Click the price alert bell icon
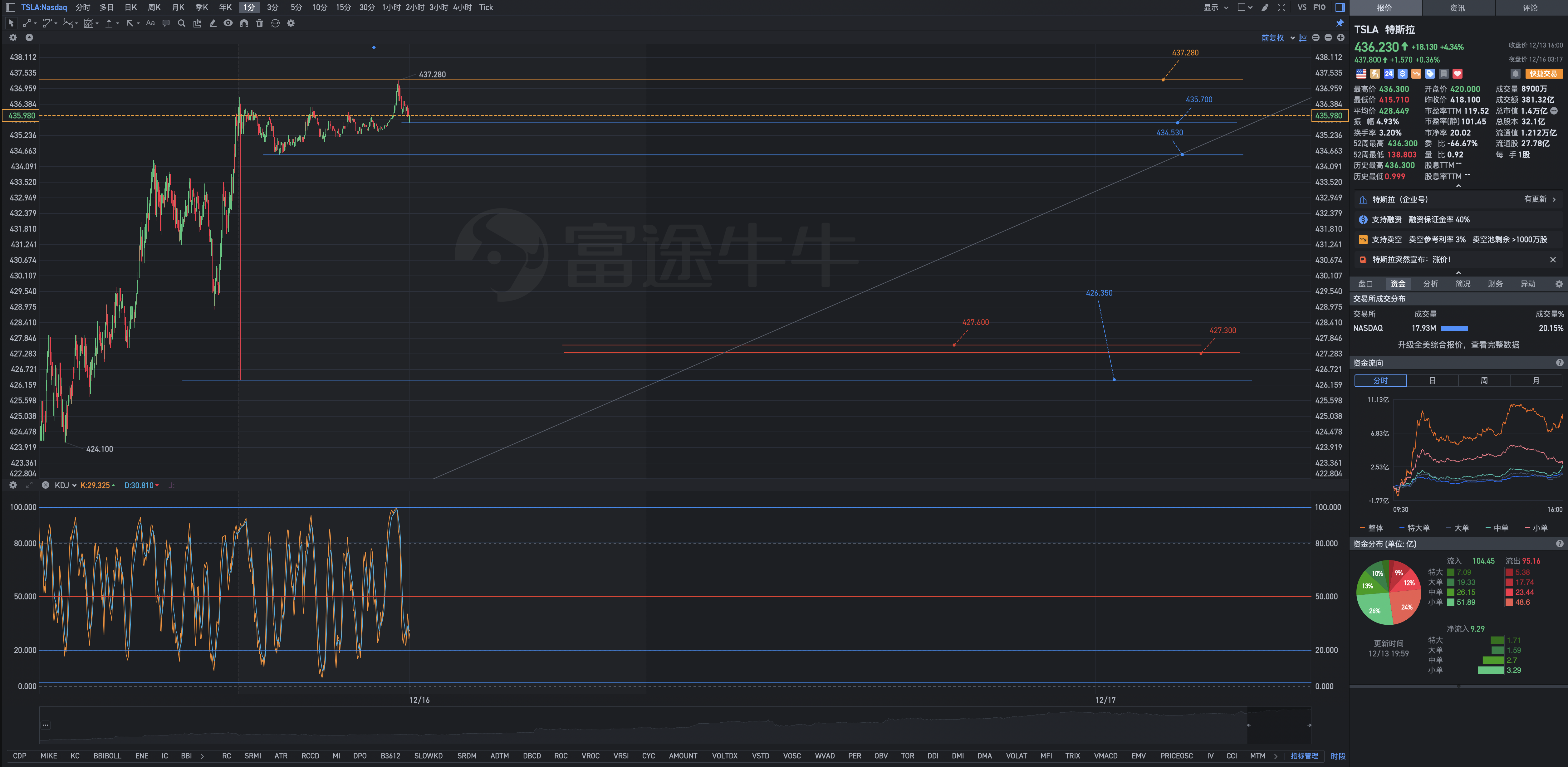The width and height of the screenshot is (1568, 767). pos(1515,74)
